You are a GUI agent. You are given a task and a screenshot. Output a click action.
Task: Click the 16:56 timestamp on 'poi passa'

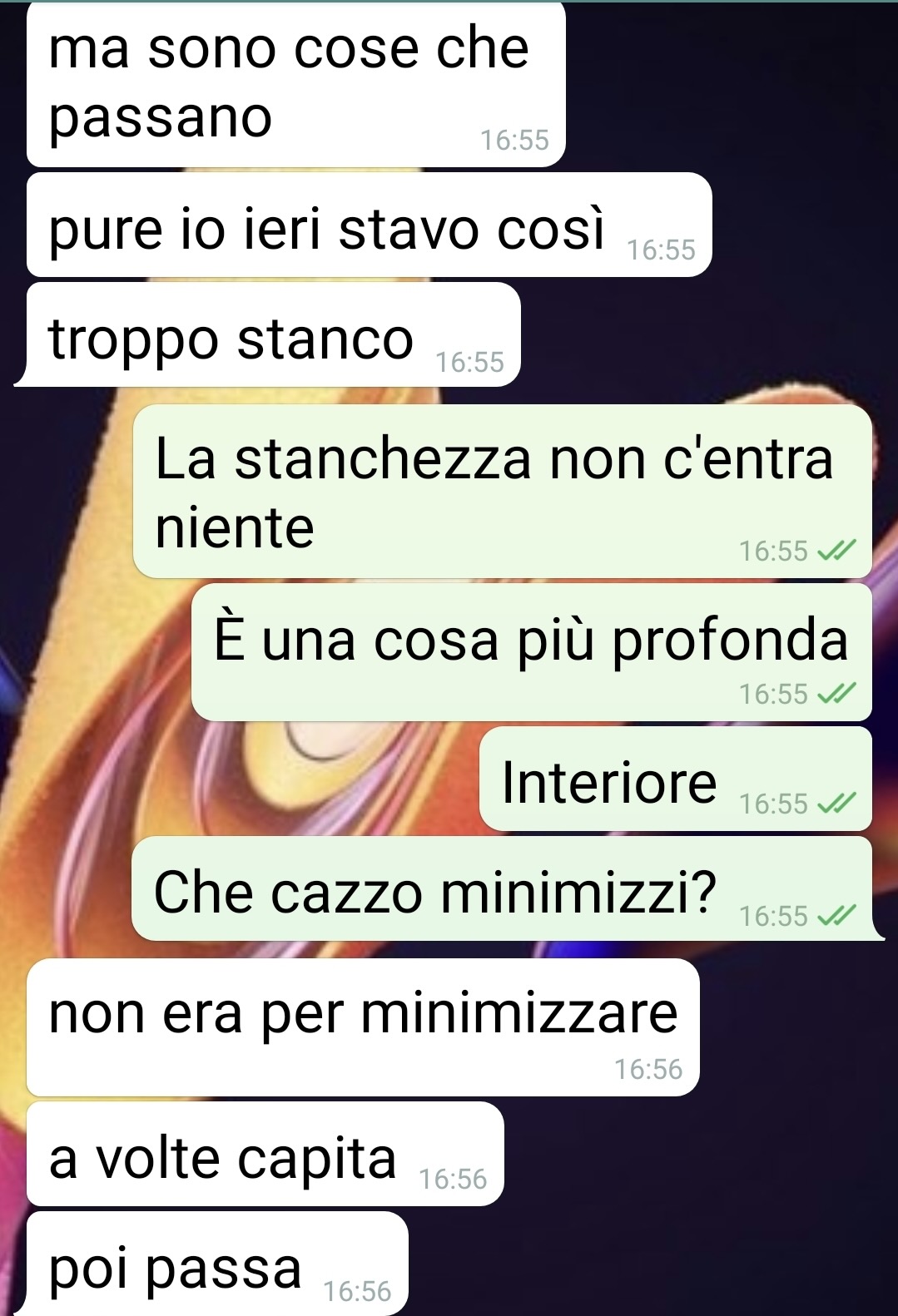point(357,1291)
